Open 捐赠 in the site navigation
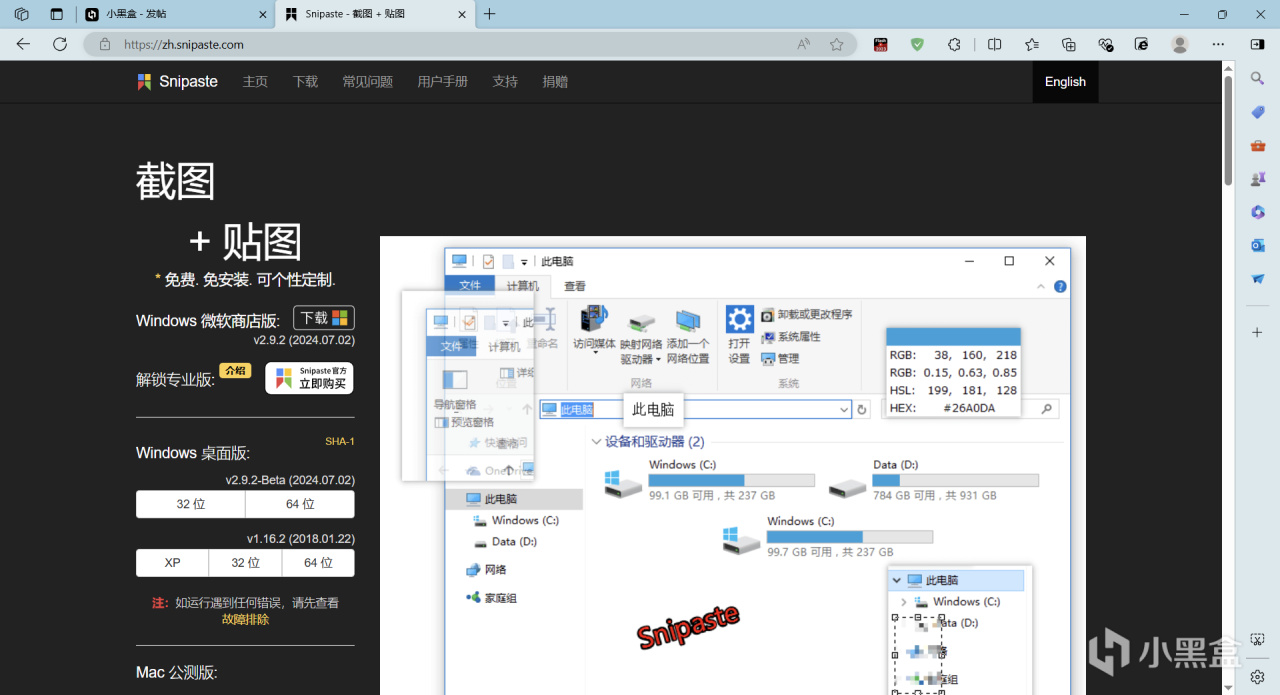 (555, 82)
